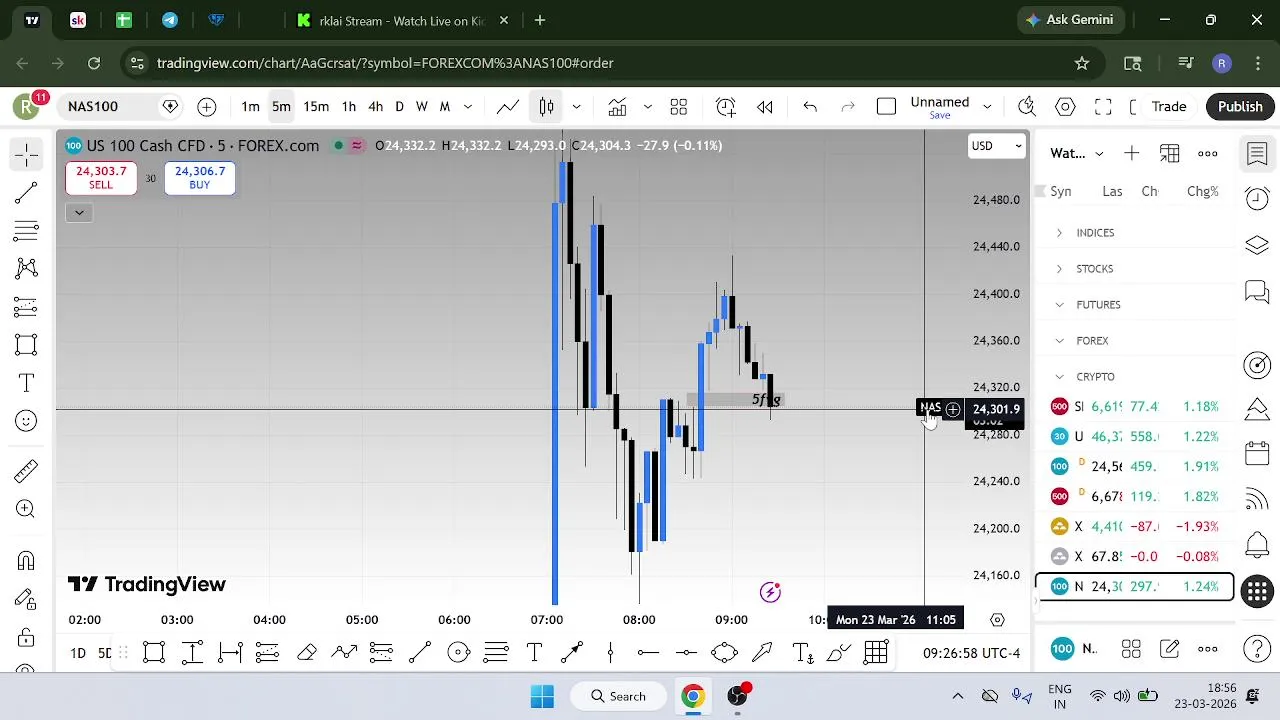Click the Publish button
Viewport: 1280px width, 720px height.
coord(1240,107)
